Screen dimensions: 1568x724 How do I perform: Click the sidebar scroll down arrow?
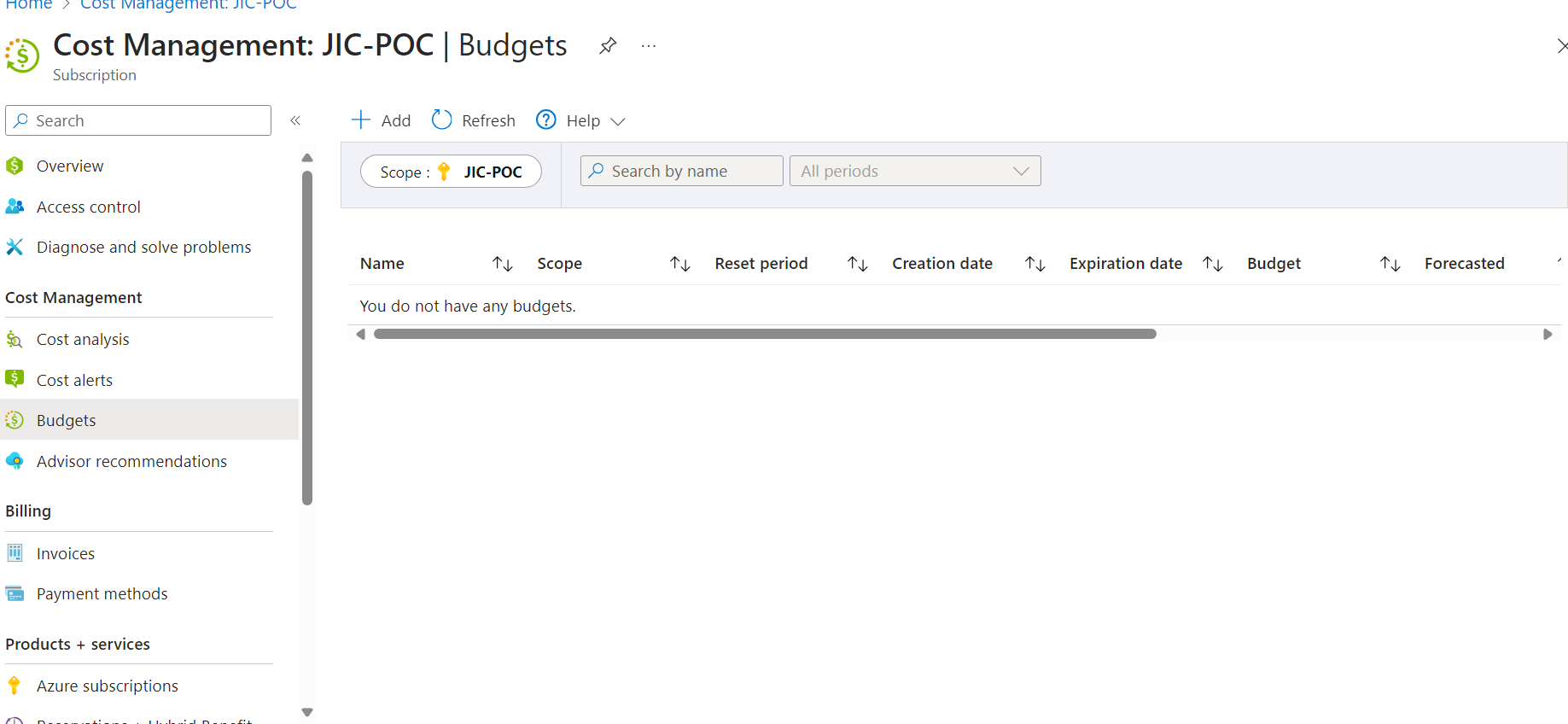(x=307, y=712)
